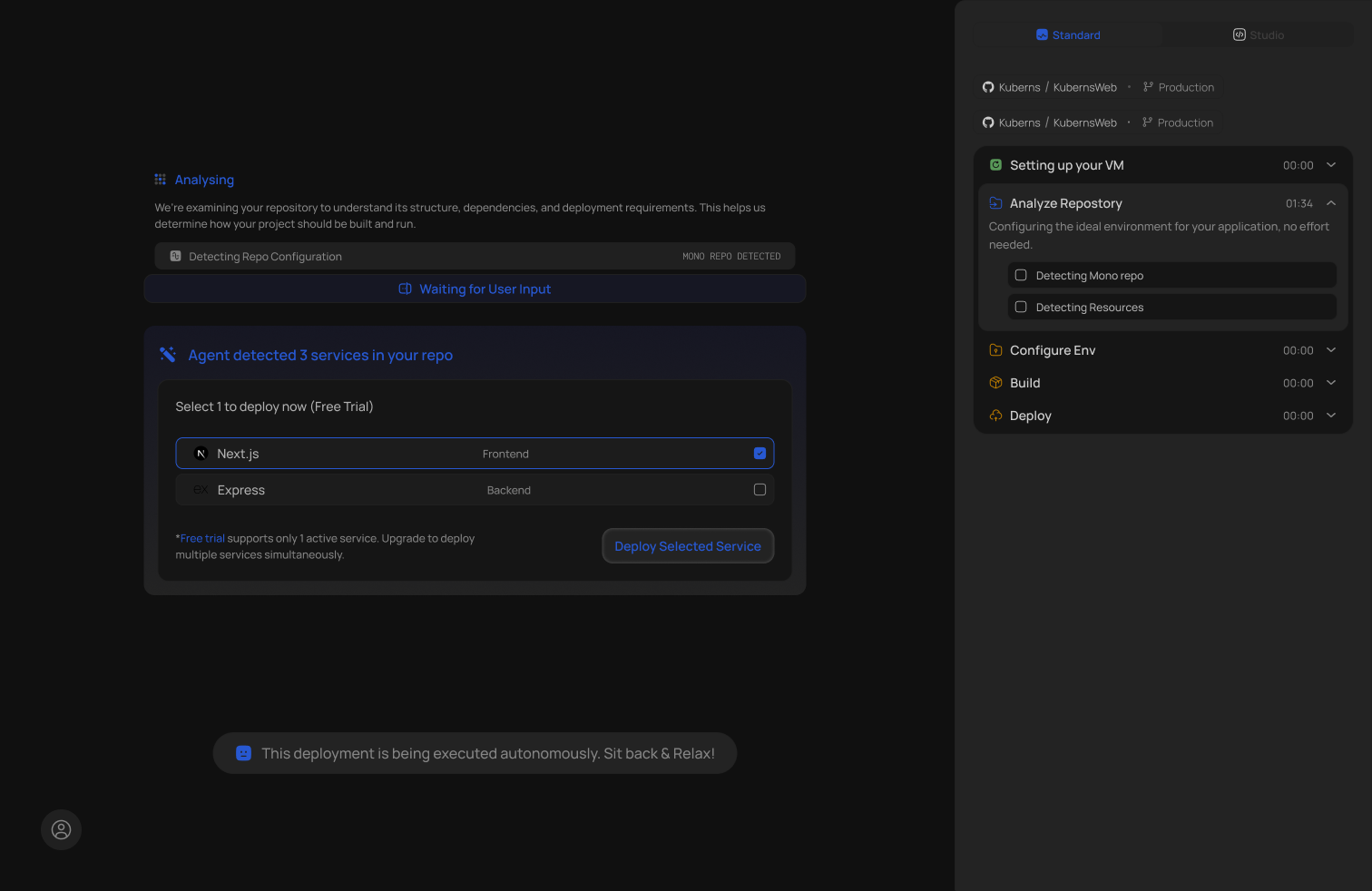Click the Detecting Repo Configuration row
The height and width of the screenshot is (891, 1372).
475,256
